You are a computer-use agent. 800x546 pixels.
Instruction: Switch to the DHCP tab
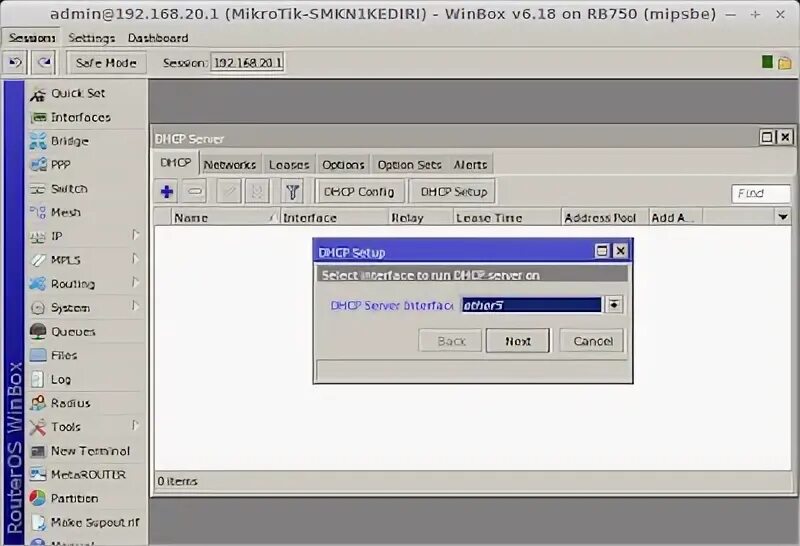coord(176,163)
